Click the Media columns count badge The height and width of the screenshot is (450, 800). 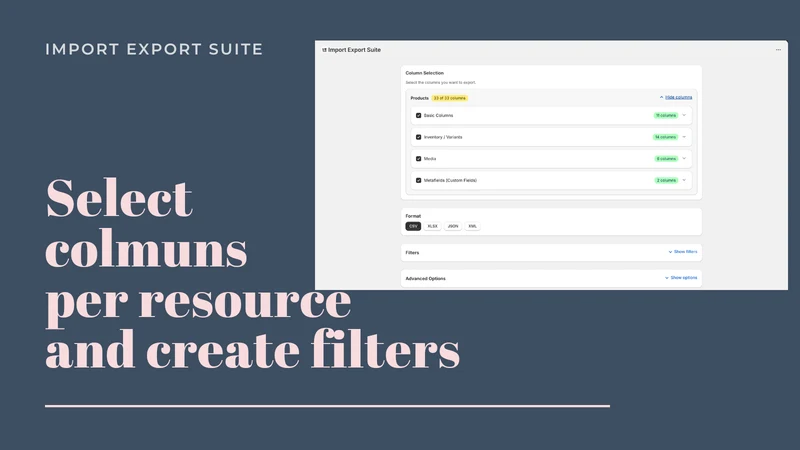click(x=666, y=159)
